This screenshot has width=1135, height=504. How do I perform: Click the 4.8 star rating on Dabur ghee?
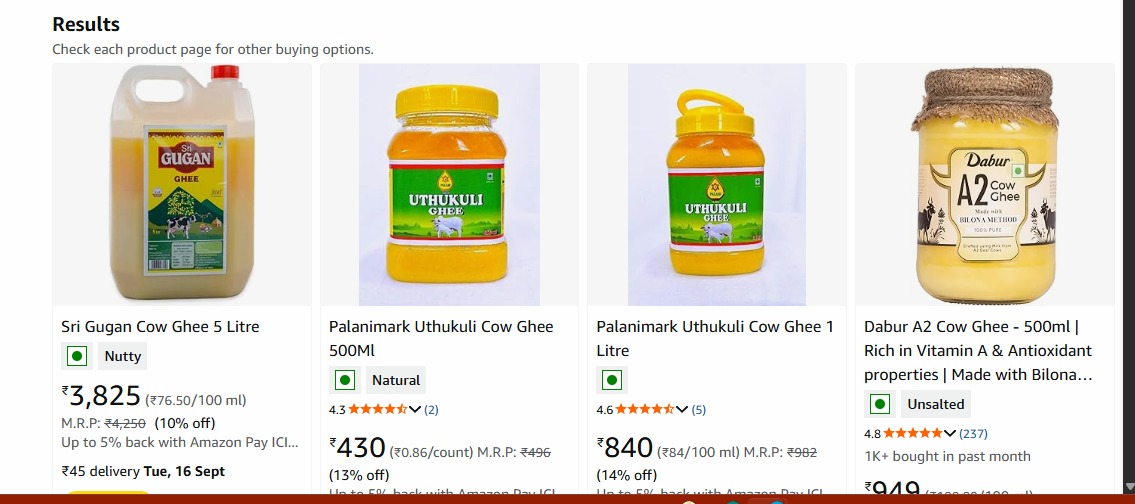tap(912, 434)
